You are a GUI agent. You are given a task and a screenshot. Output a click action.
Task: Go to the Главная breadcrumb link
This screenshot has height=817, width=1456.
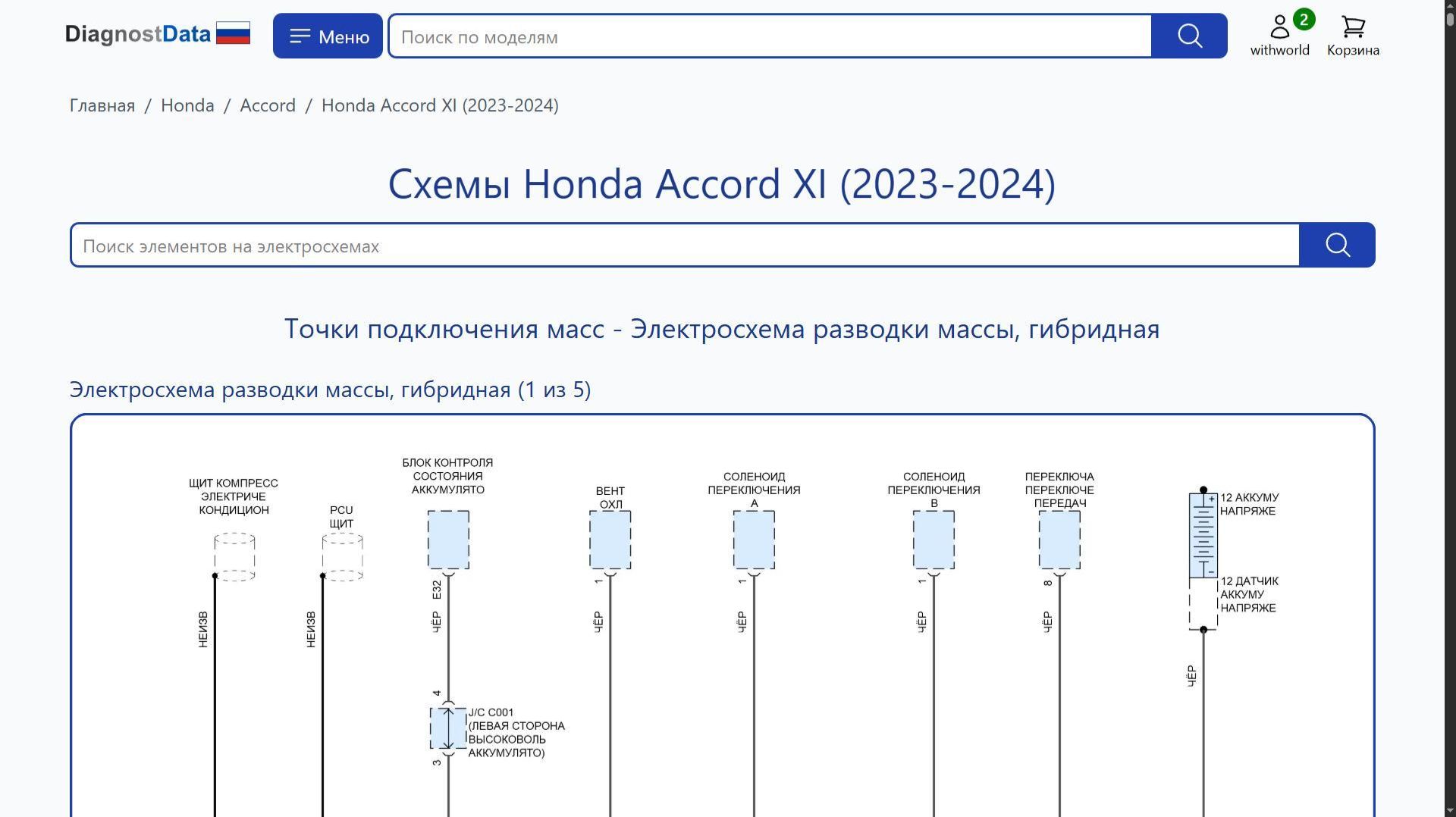(102, 105)
